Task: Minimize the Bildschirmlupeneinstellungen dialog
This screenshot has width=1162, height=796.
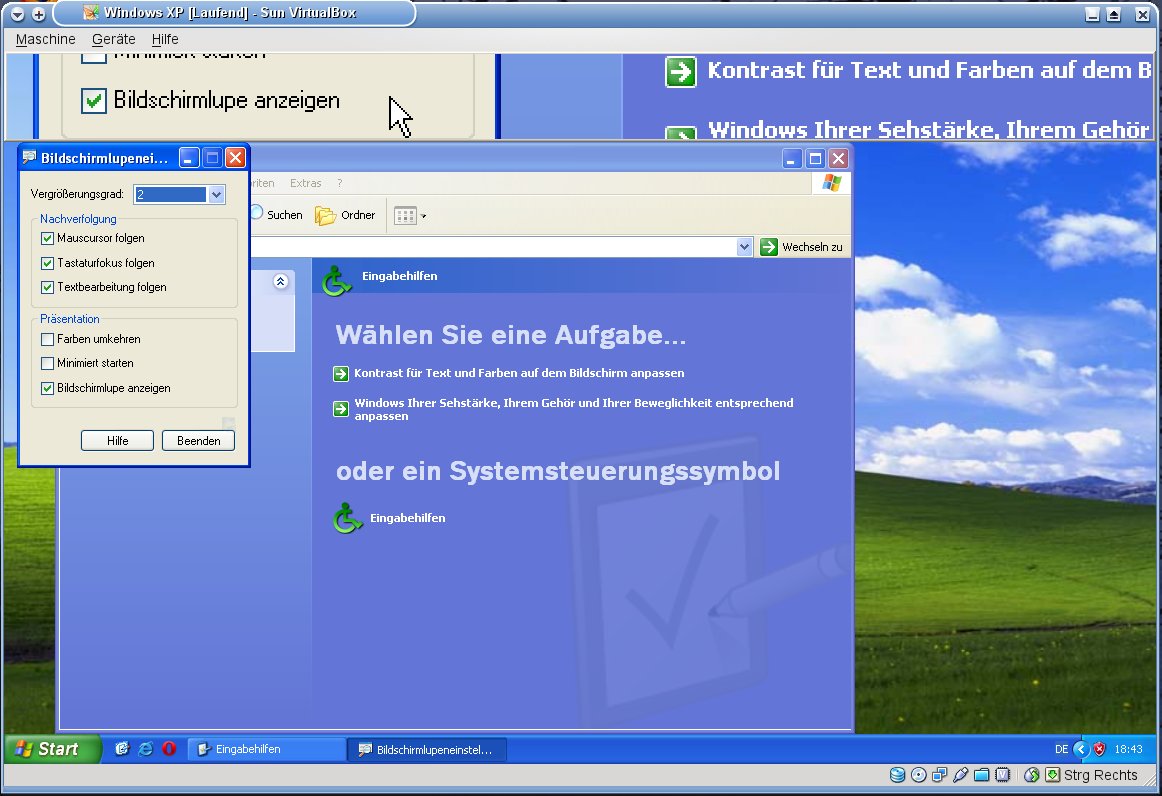Action: pyautogui.click(x=190, y=157)
